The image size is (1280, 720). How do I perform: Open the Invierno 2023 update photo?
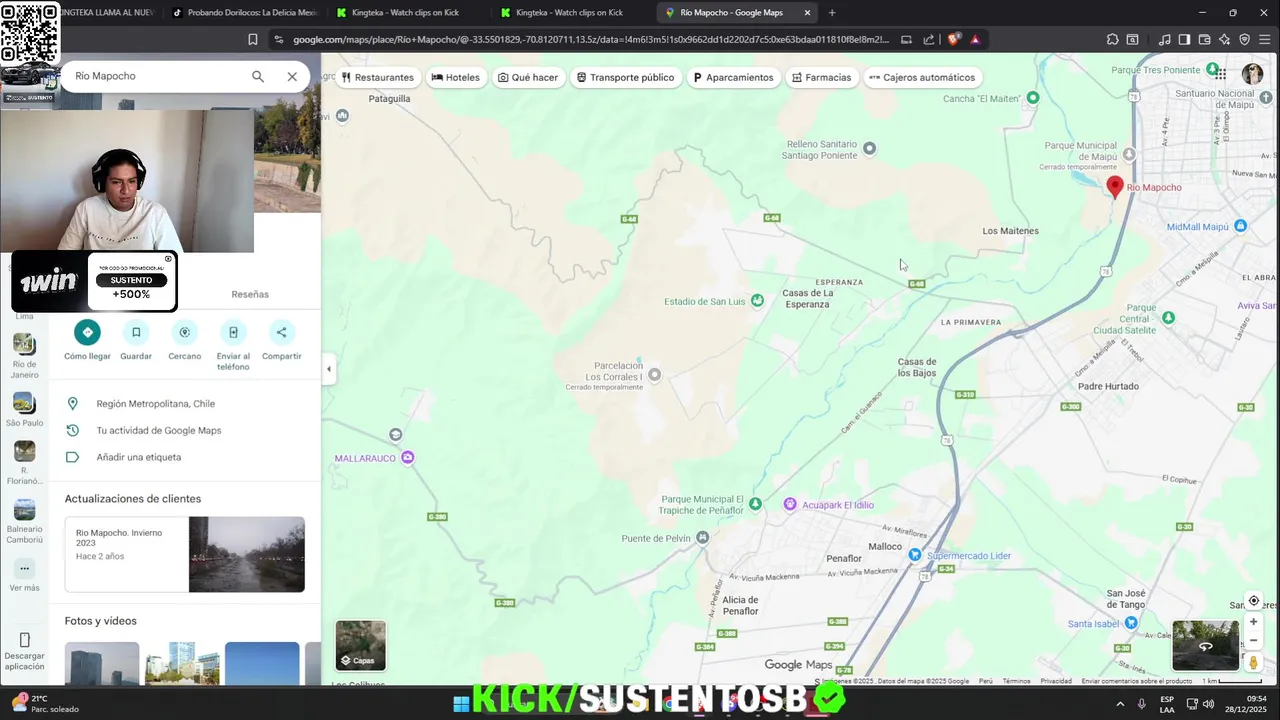pos(247,555)
